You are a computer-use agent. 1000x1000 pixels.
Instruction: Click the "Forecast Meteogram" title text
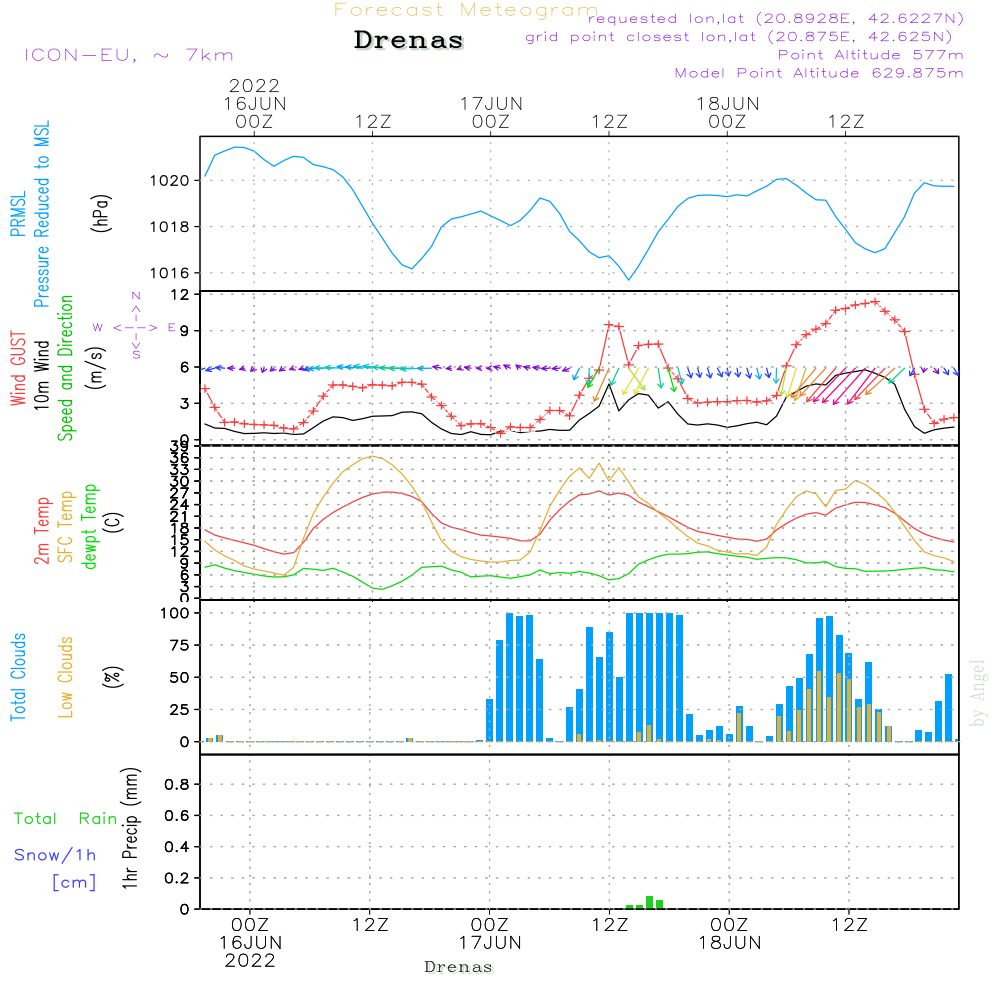466,10
